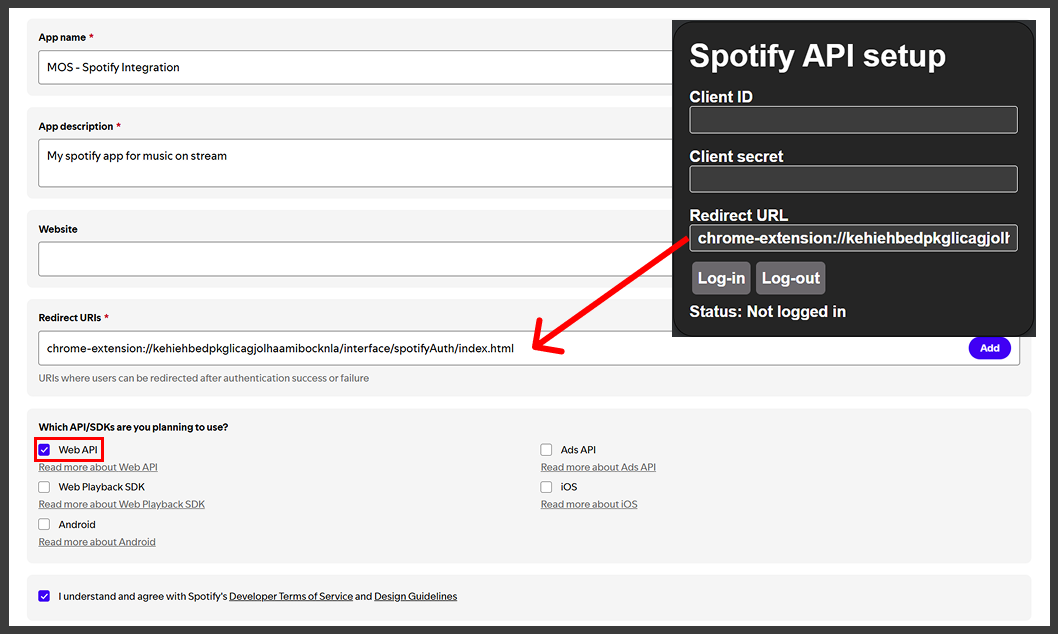Click the Client ID input field
This screenshot has width=1058, height=634.
coord(852,119)
